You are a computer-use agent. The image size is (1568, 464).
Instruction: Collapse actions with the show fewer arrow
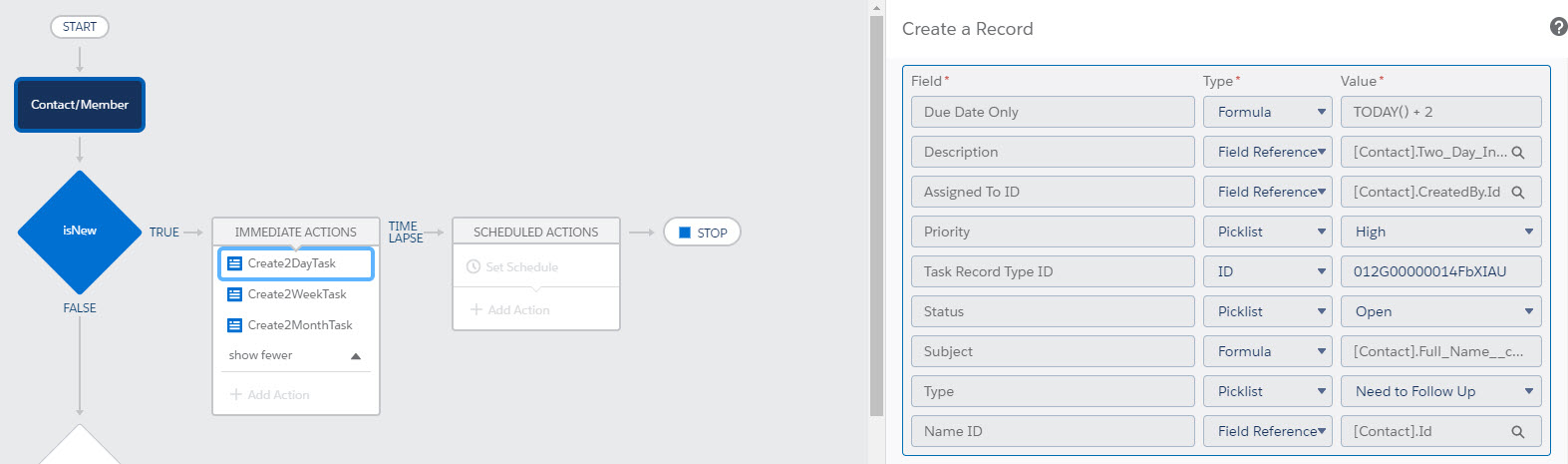(356, 356)
